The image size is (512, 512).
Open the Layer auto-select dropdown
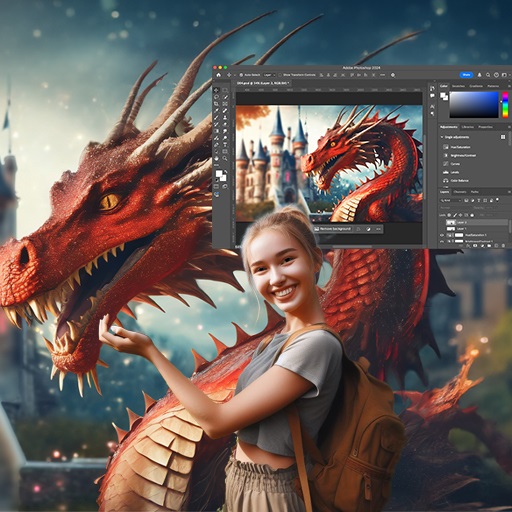(x=269, y=75)
